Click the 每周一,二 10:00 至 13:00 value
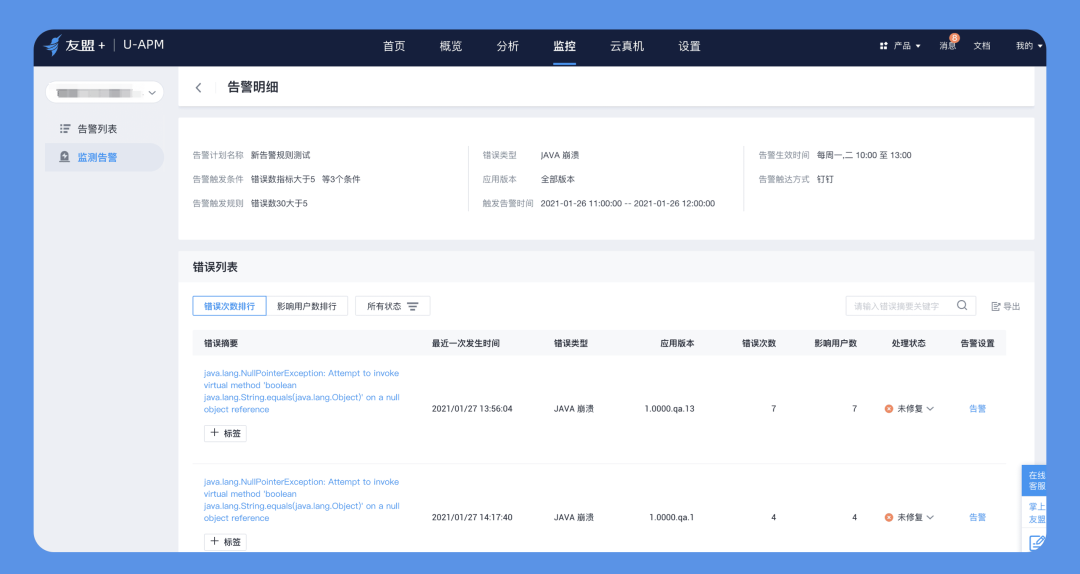The height and width of the screenshot is (574, 1080). pos(864,155)
